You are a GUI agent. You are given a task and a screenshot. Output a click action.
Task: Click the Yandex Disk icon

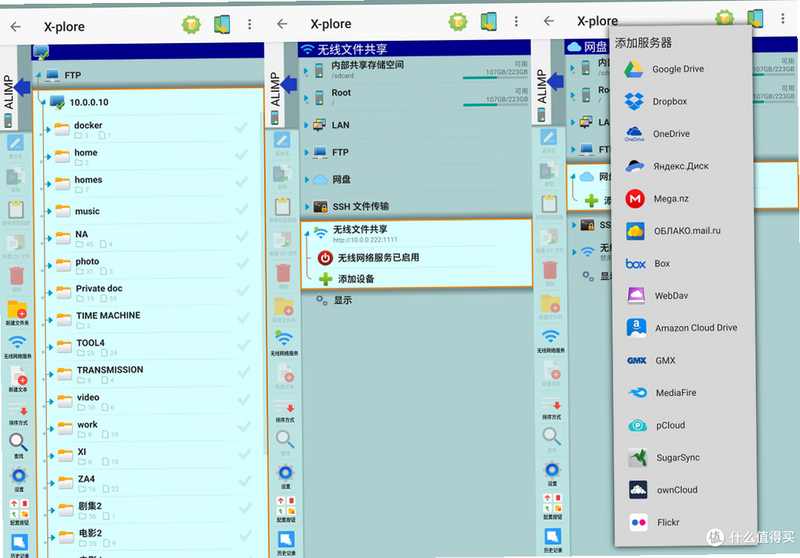[635, 166]
